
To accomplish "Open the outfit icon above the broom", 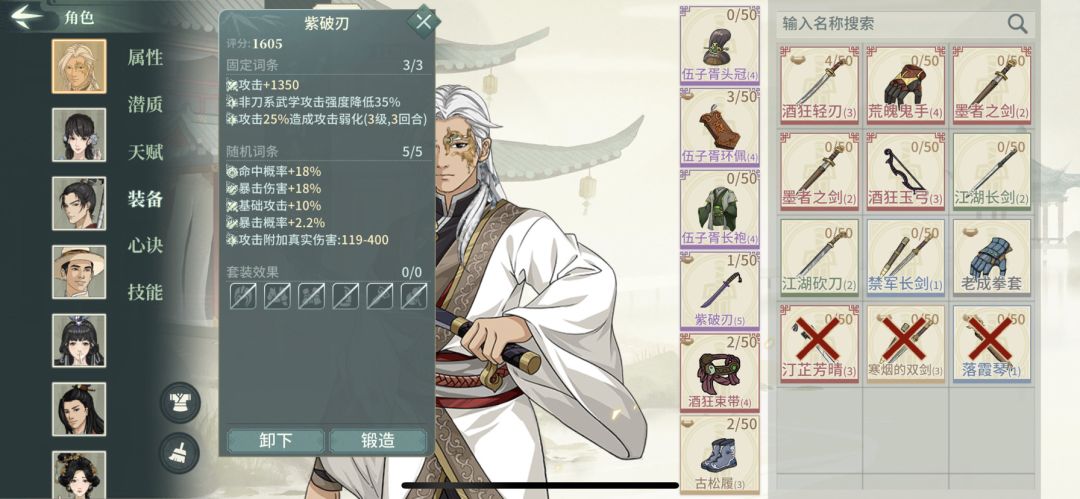I will click(x=180, y=402).
